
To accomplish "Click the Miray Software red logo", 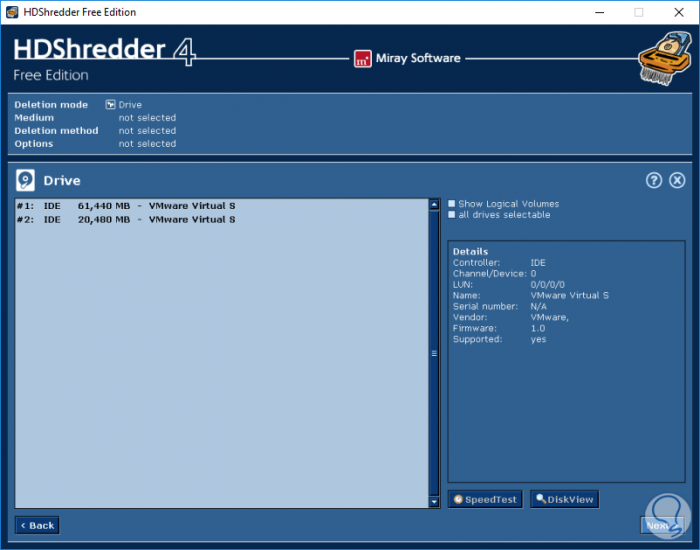I will click(x=362, y=58).
